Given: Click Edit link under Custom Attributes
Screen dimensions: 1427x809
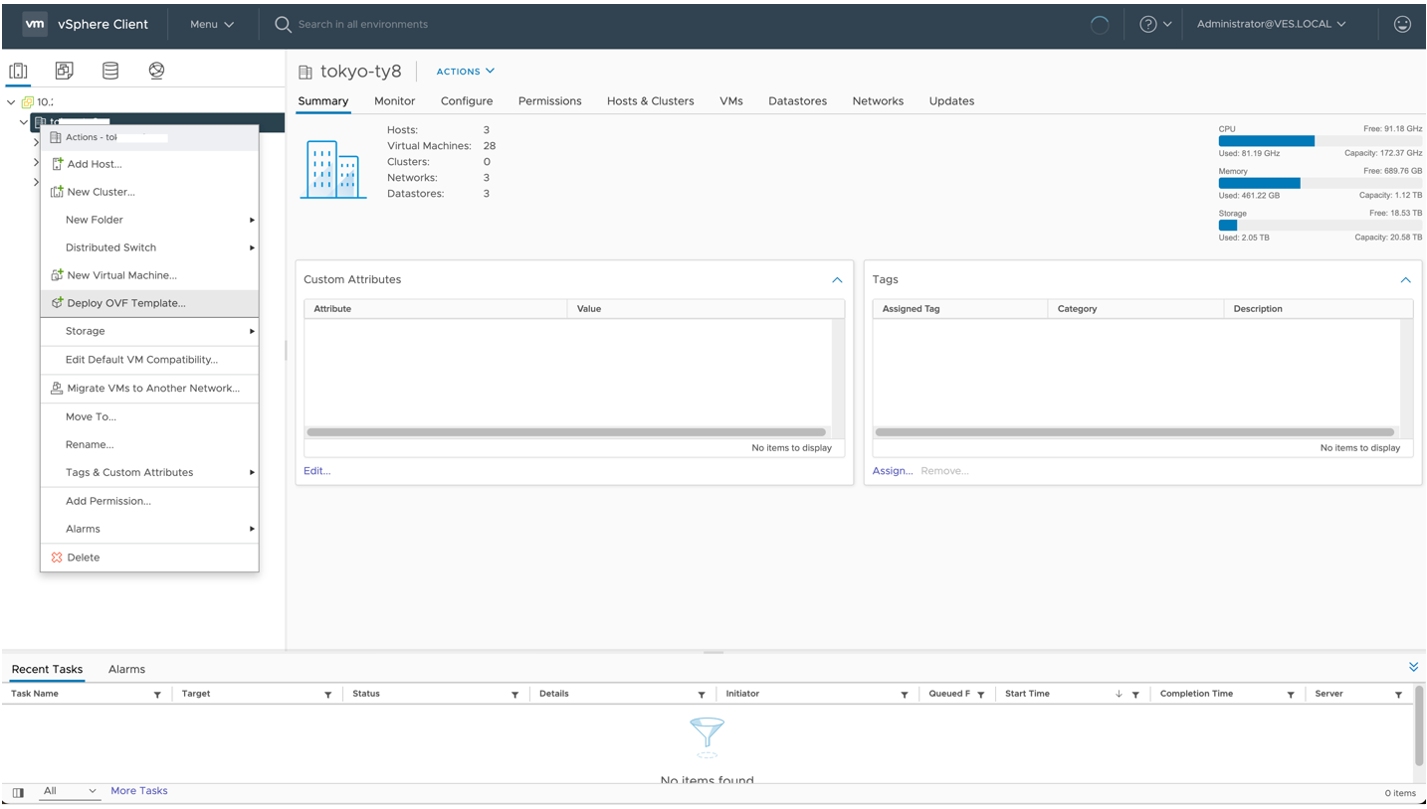Looking at the screenshot, I should coord(316,470).
